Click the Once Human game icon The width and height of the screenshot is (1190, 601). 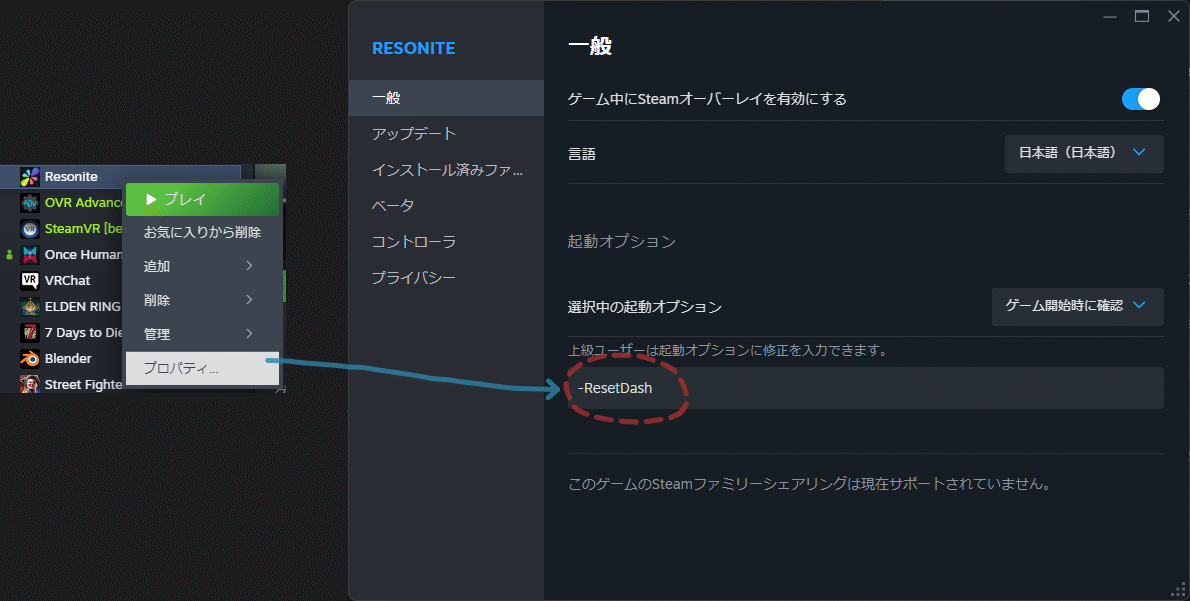click(30, 254)
